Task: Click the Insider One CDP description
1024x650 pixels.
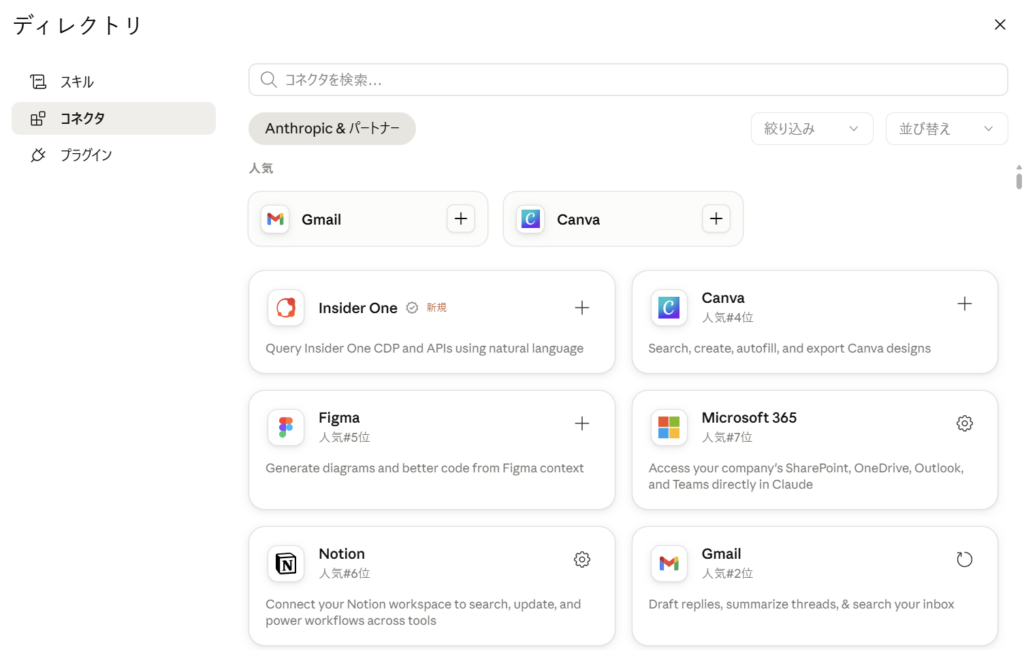Action: click(424, 348)
